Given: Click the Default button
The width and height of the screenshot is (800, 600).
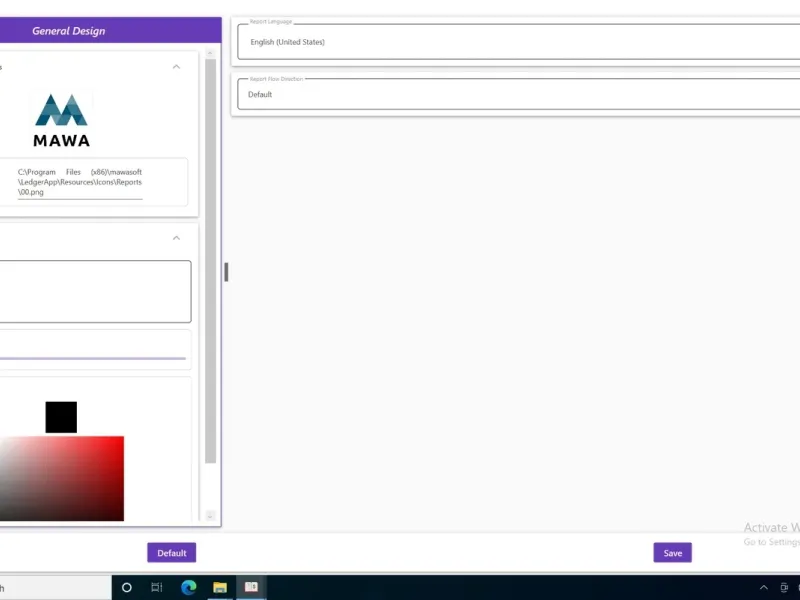Looking at the screenshot, I should [x=171, y=553].
